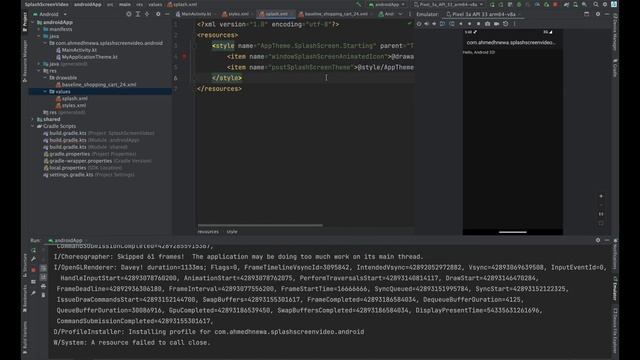Rerun androidApp in Run panel

[33, 250]
